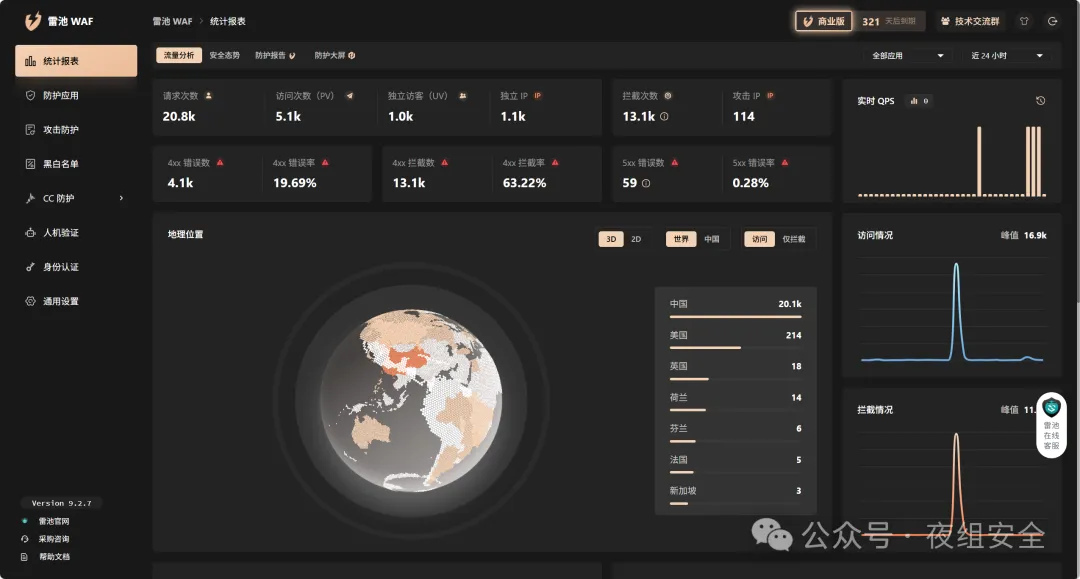Select the 中国 map scope
Image resolution: width=1080 pixels, height=579 pixels.
click(712, 239)
